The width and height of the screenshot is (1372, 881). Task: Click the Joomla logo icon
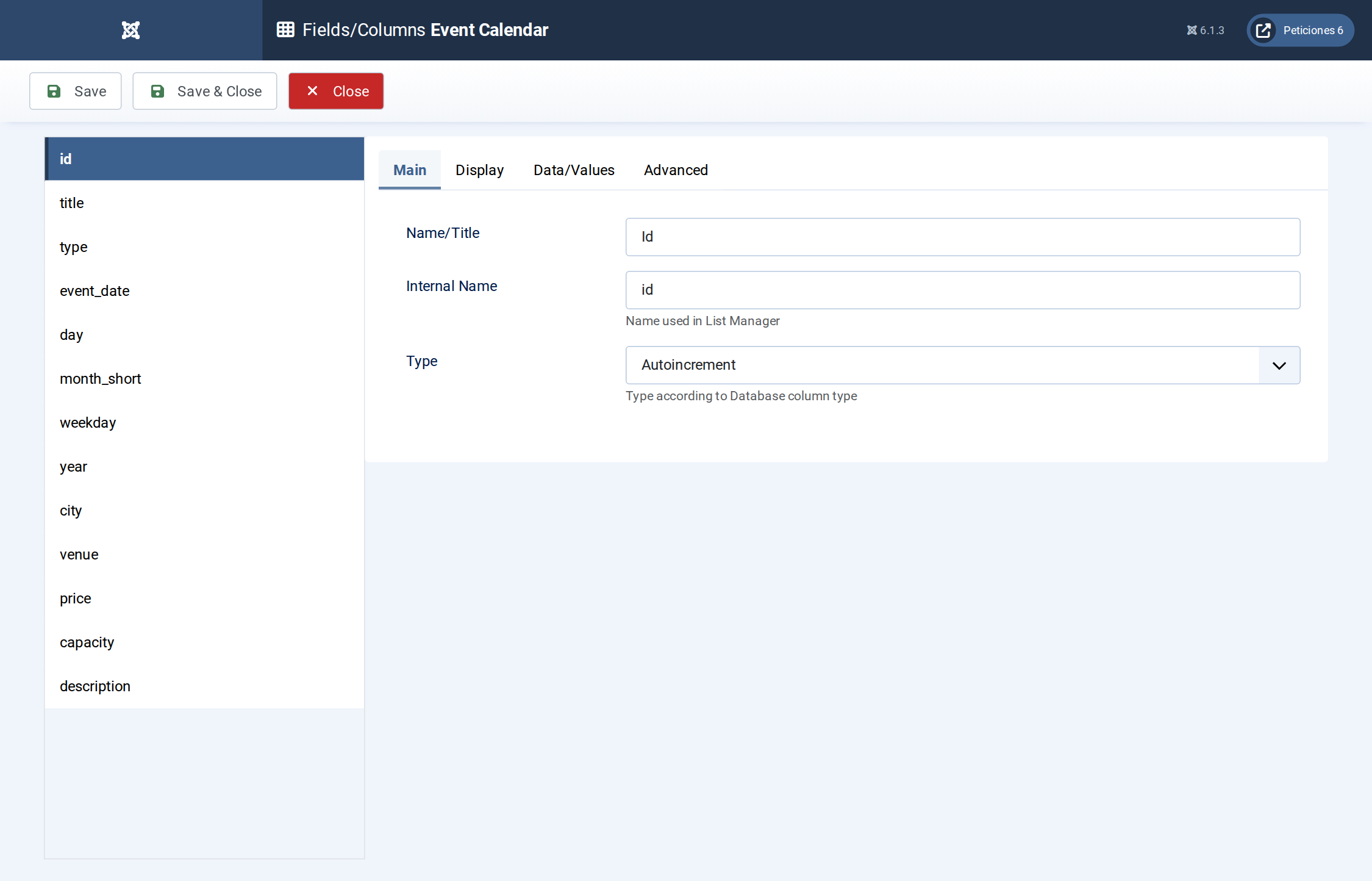[130, 30]
